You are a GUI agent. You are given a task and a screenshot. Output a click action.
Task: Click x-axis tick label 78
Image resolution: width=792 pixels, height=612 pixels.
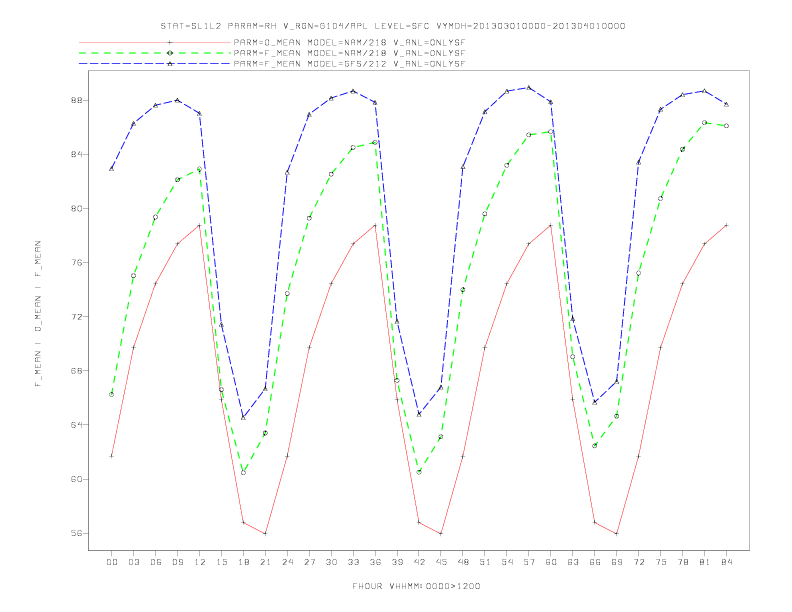tap(683, 562)
